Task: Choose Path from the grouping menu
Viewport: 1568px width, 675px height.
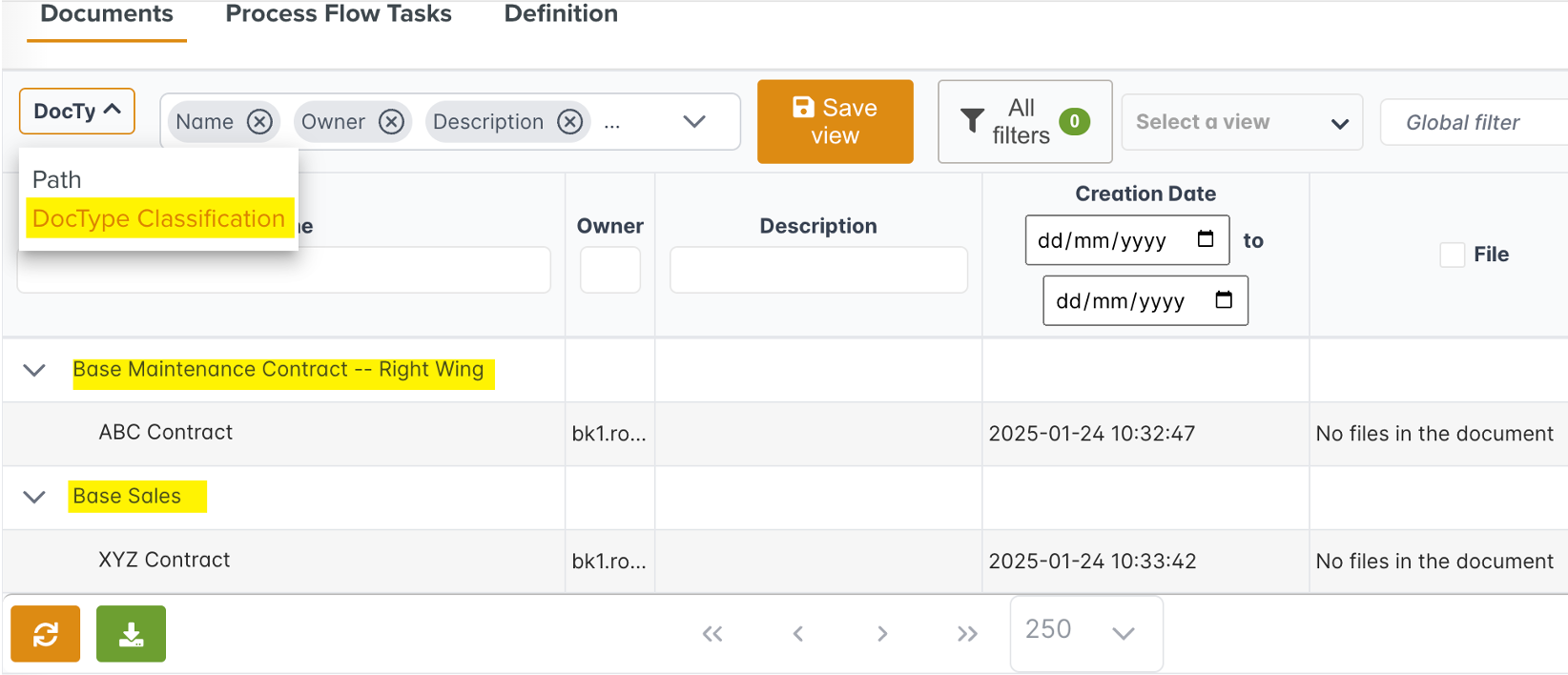Action: coord(57,179)
